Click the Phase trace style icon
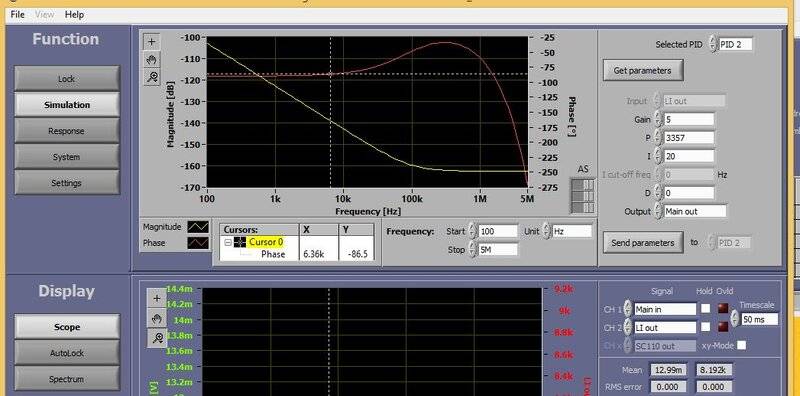Image resolution: width=800 pixels, height=396 pixels. click(x=198, y=243)
